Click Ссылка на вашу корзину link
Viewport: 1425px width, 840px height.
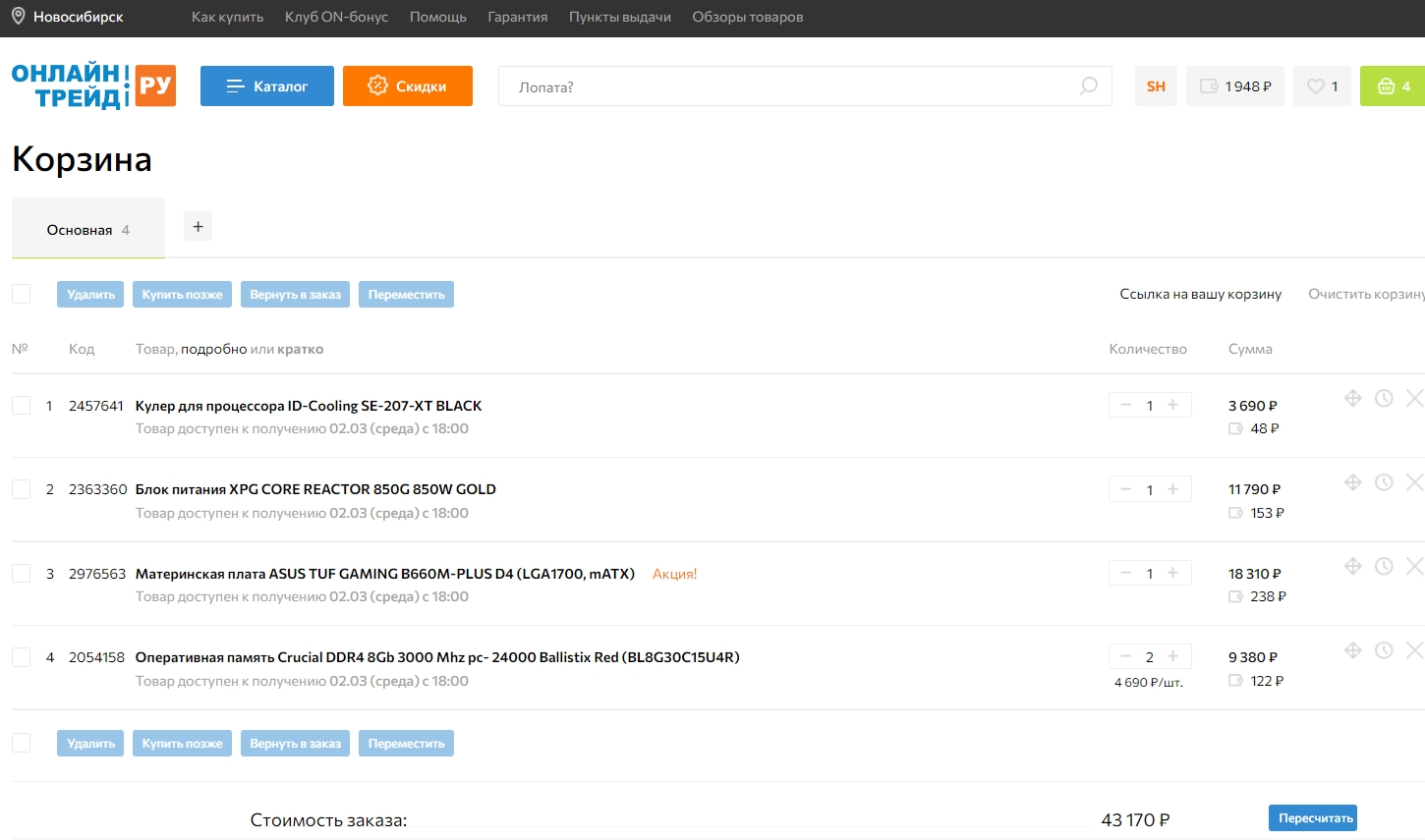tap(1201, 294)
